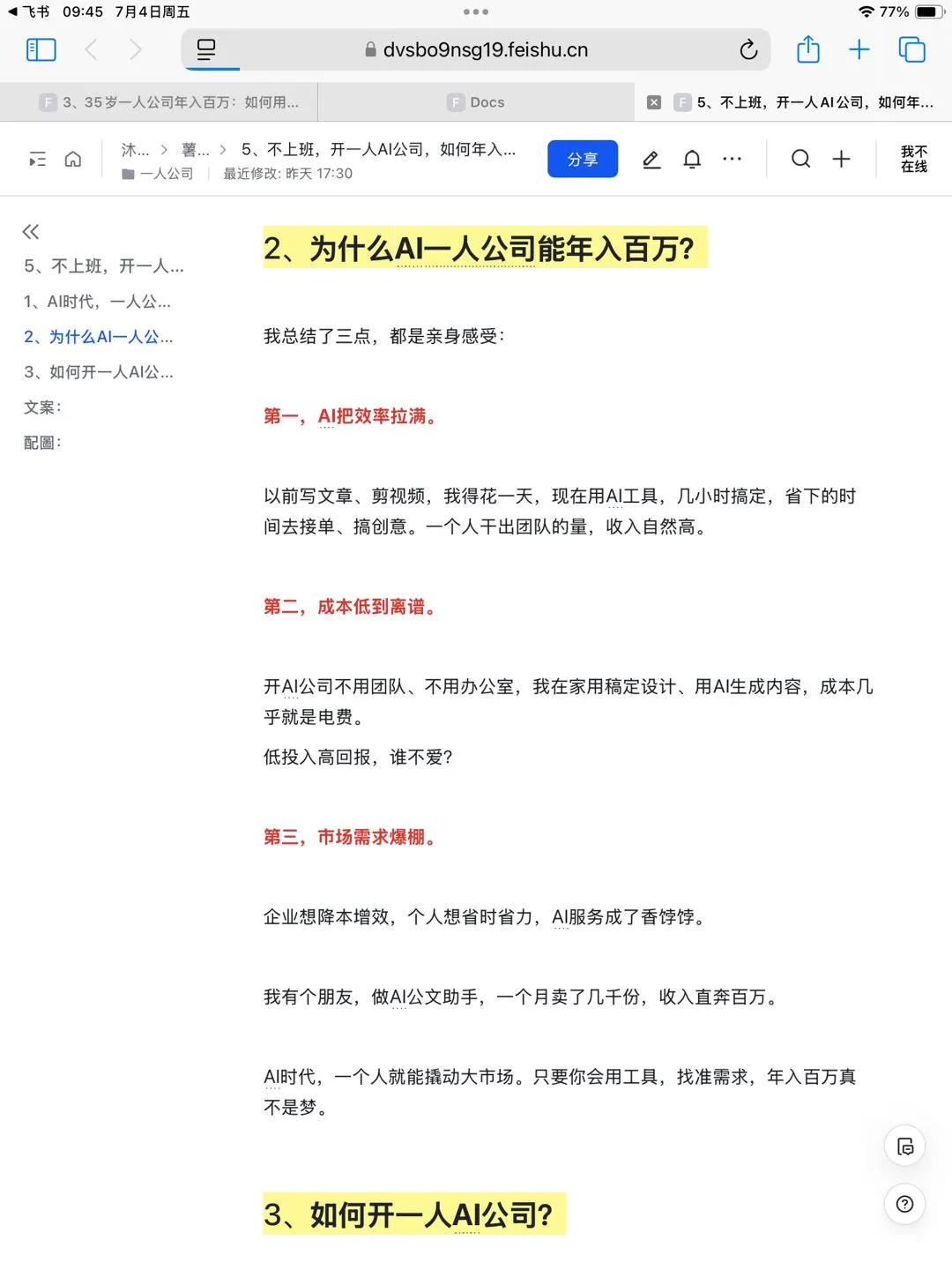Go back with the browser back arrow
Viewport: 952px width, 1270px height.
(x=91, y=49)
